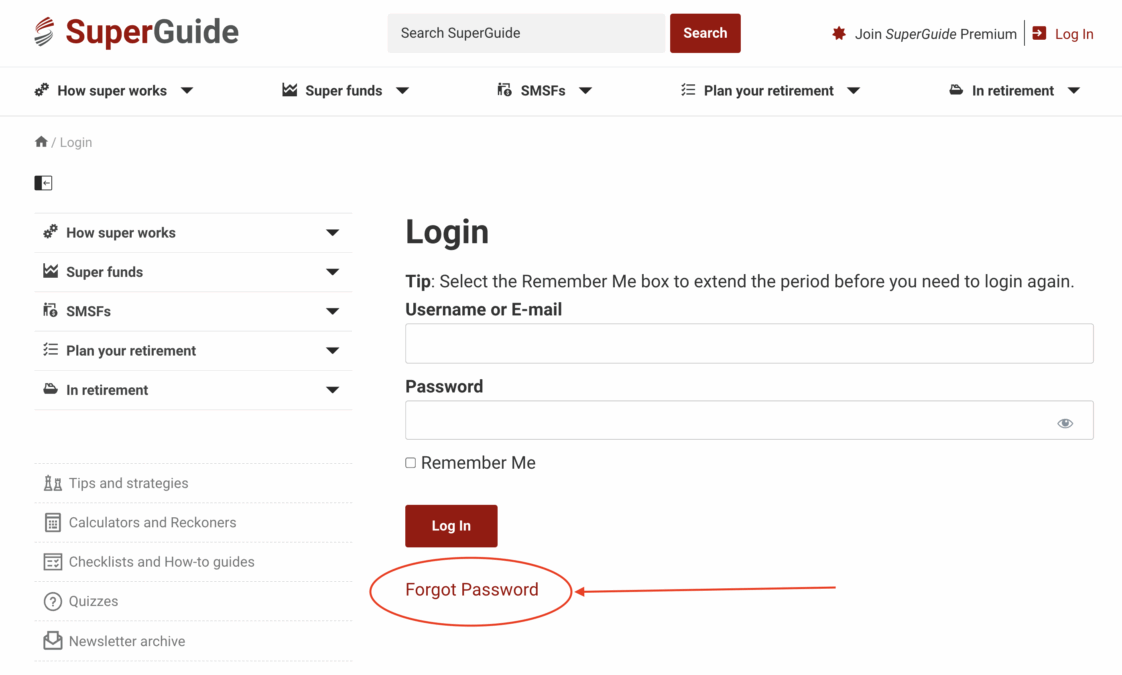The image size is (1122, 675).
Task: Expand sidebar SMSFs arrow
Action: (332, 311)
